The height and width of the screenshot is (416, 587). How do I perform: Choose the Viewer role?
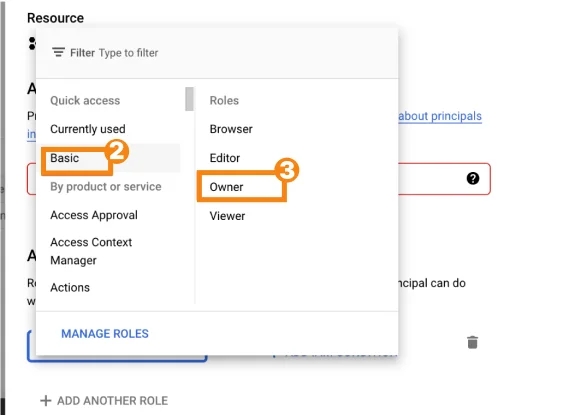pyautogui.click(x=227, y=216)
